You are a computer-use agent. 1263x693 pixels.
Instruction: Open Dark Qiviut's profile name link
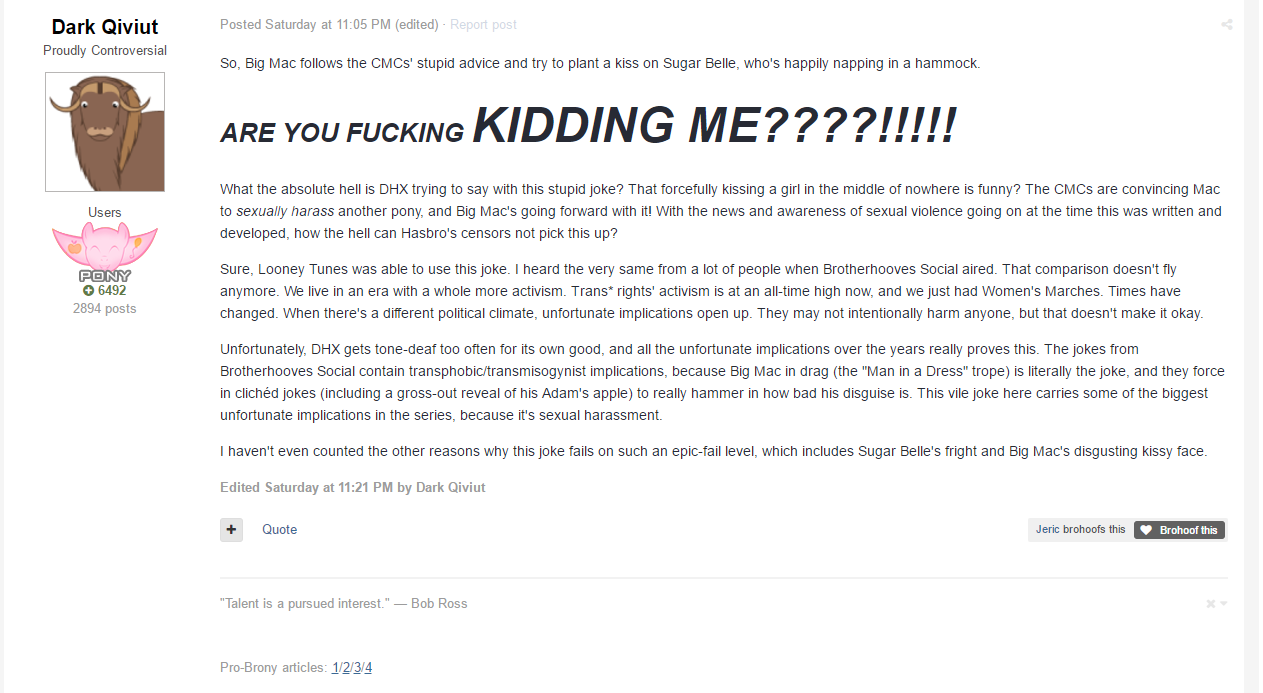coord(105,27)
